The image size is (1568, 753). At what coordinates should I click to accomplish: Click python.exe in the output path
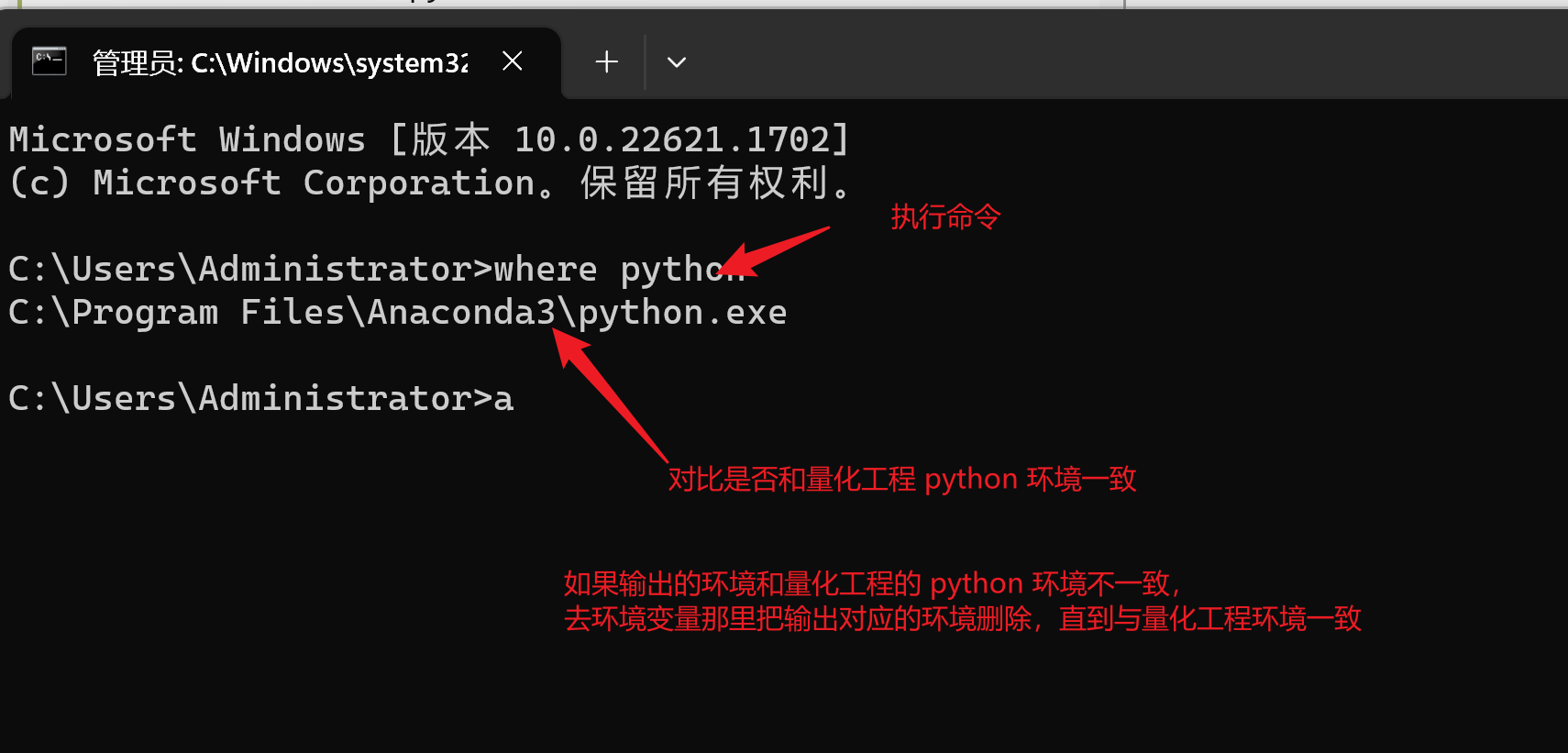(683, 313)
